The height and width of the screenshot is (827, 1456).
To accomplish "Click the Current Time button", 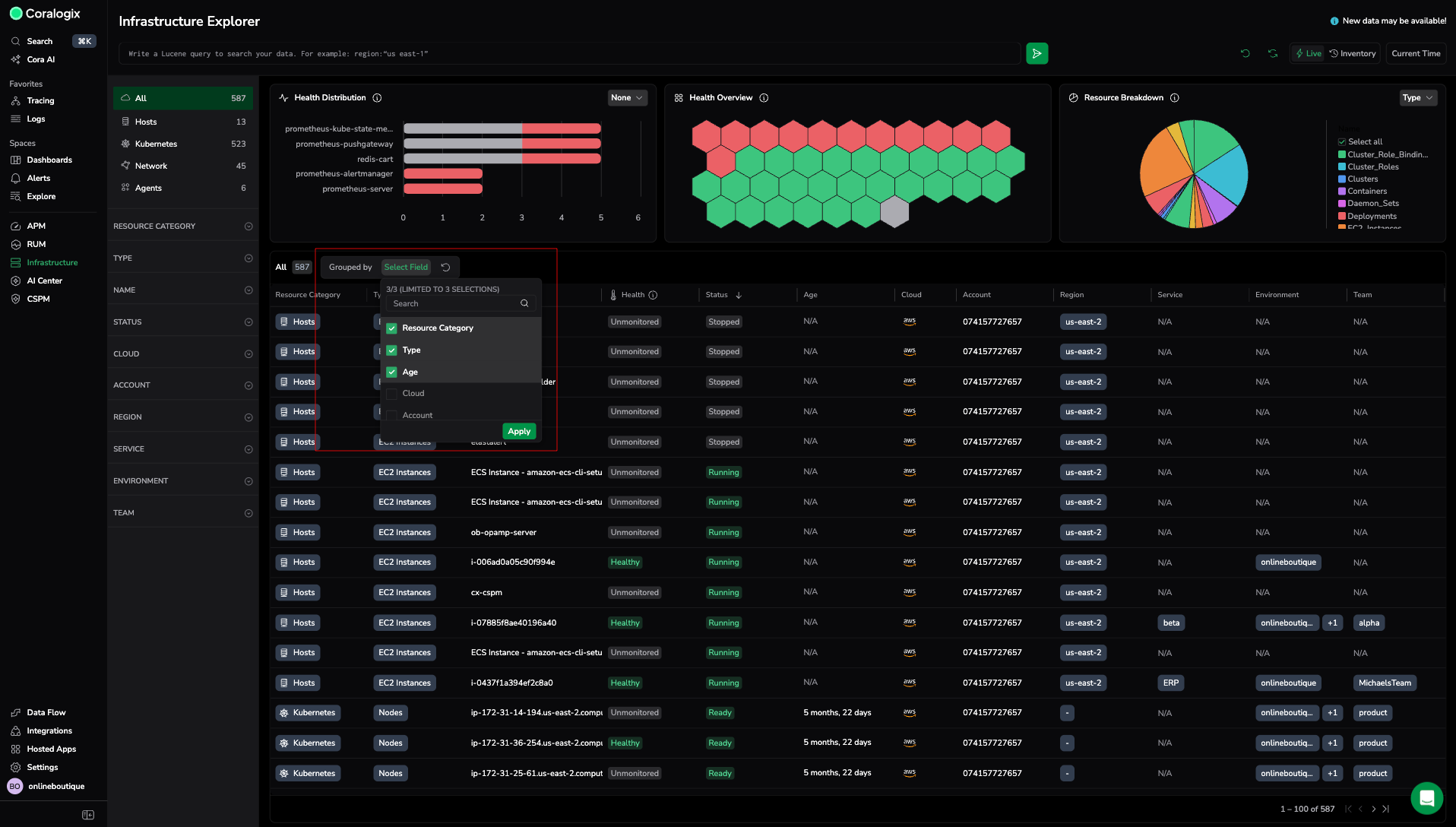I will pyautogui.click(x=1415, y=54).
